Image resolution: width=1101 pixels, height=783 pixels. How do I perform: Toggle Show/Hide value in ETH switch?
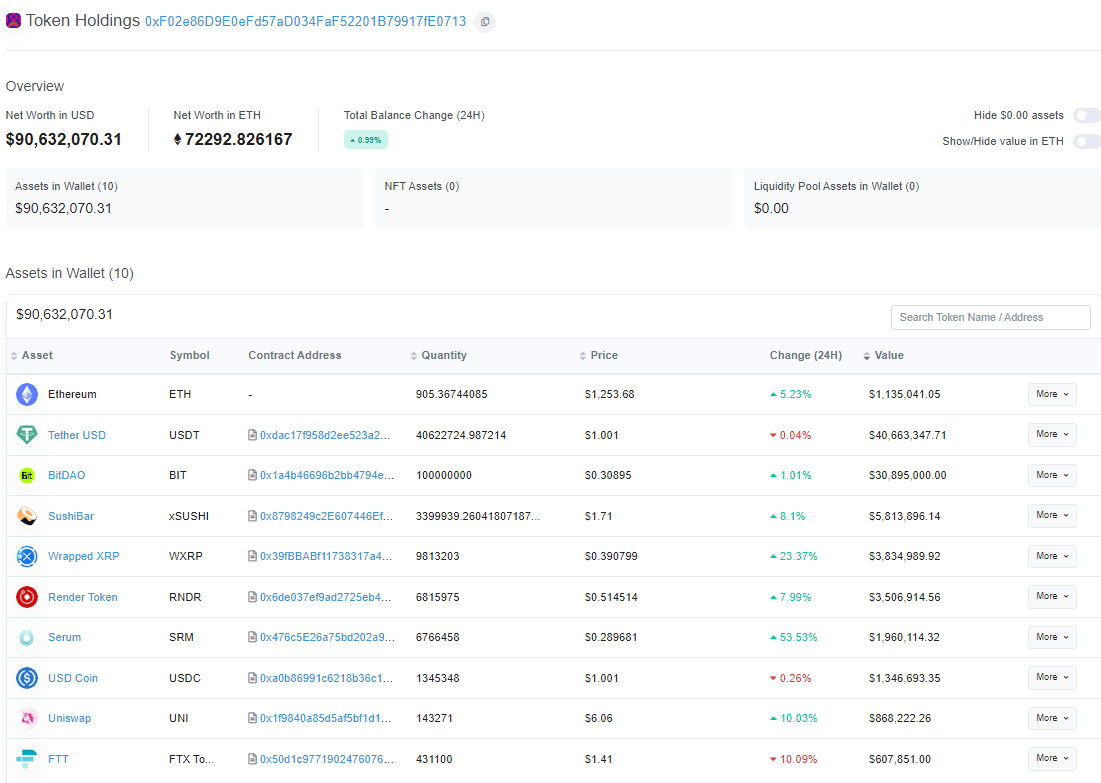point(1087,141)
